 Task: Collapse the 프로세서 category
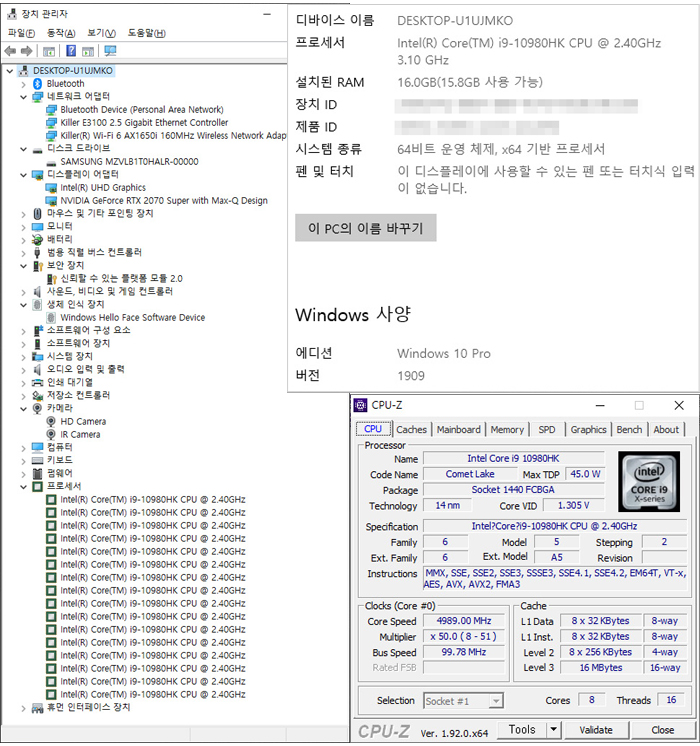click(23, 487)
